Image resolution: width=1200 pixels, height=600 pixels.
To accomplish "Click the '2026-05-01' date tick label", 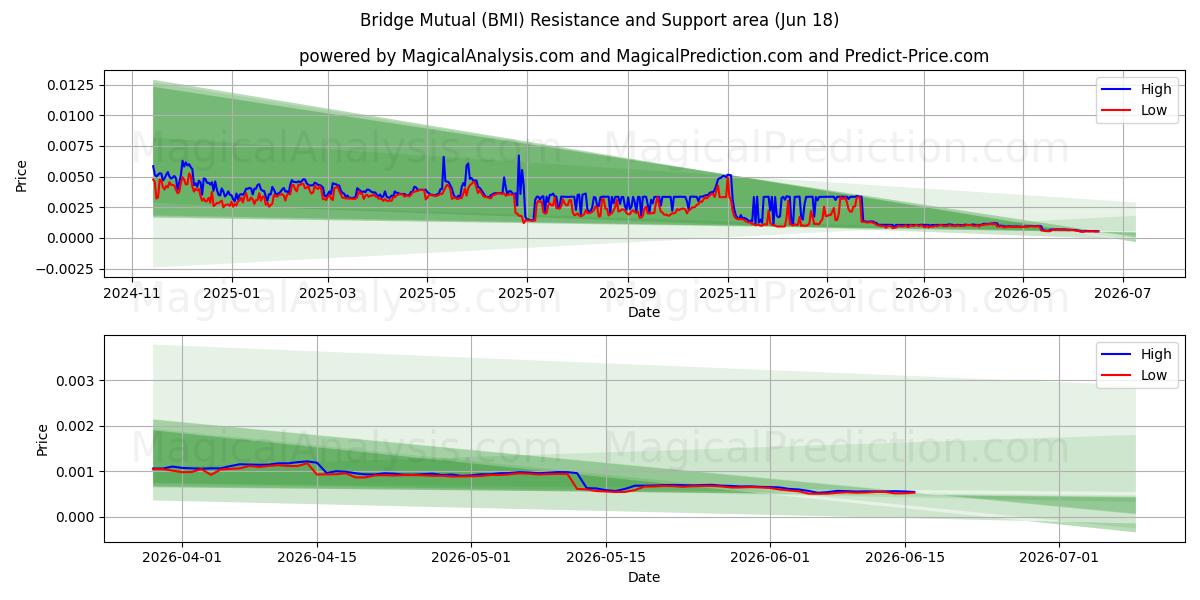I will [470, 557].
